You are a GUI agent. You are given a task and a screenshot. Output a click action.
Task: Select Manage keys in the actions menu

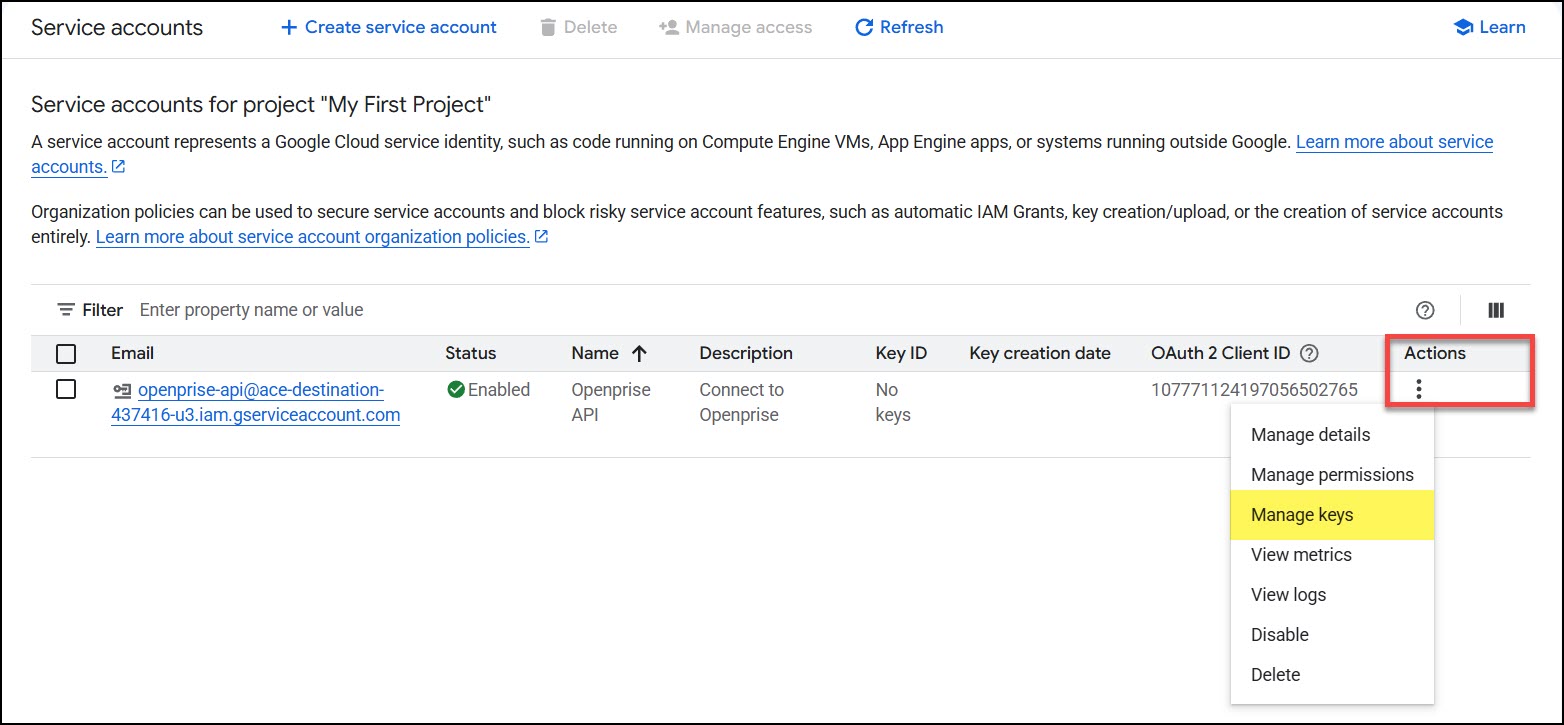(x=1332, y=515)
